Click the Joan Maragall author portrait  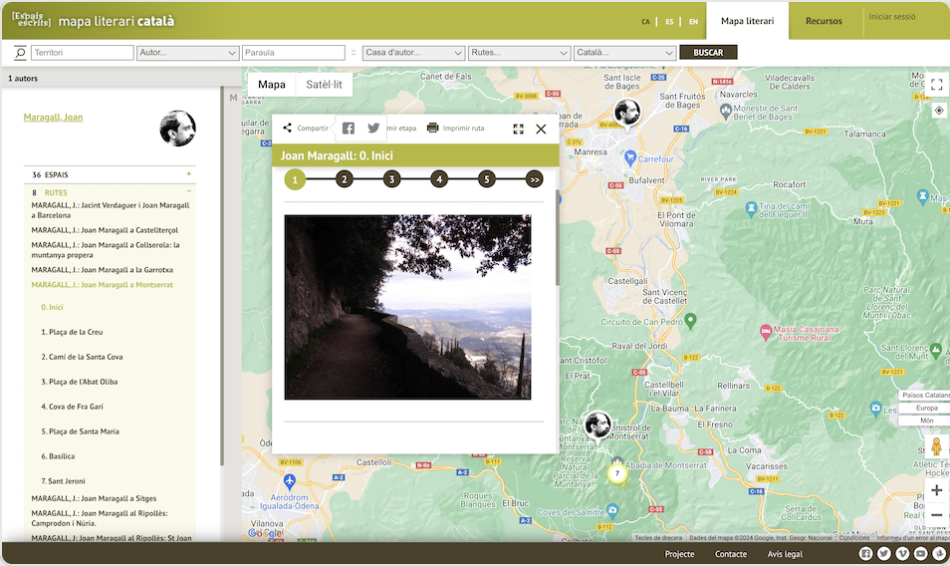[178, 128]
